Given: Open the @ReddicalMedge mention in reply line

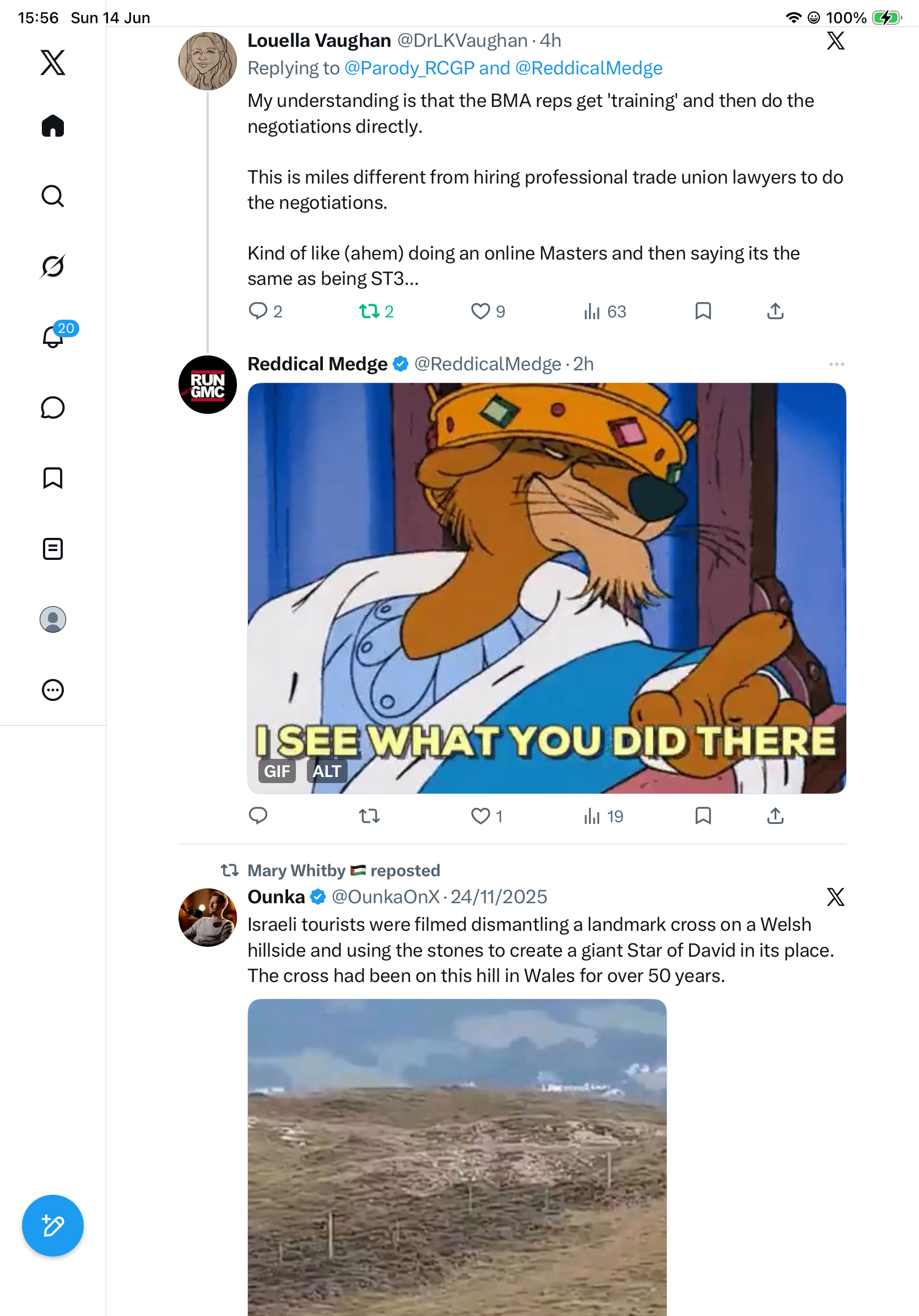Looking at the screenshot, I should (x=589, y=68).
